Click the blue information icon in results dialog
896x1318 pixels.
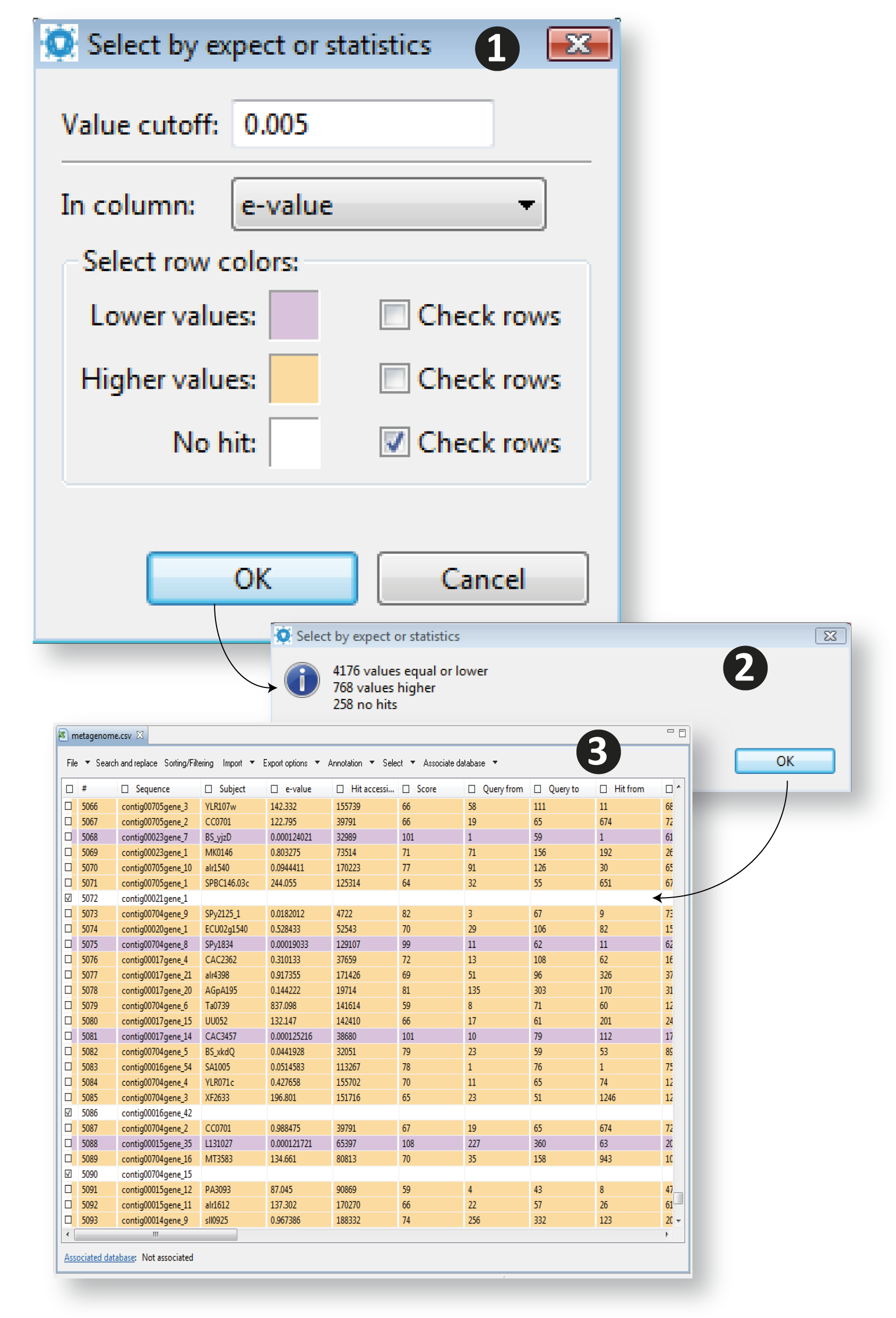301,679
